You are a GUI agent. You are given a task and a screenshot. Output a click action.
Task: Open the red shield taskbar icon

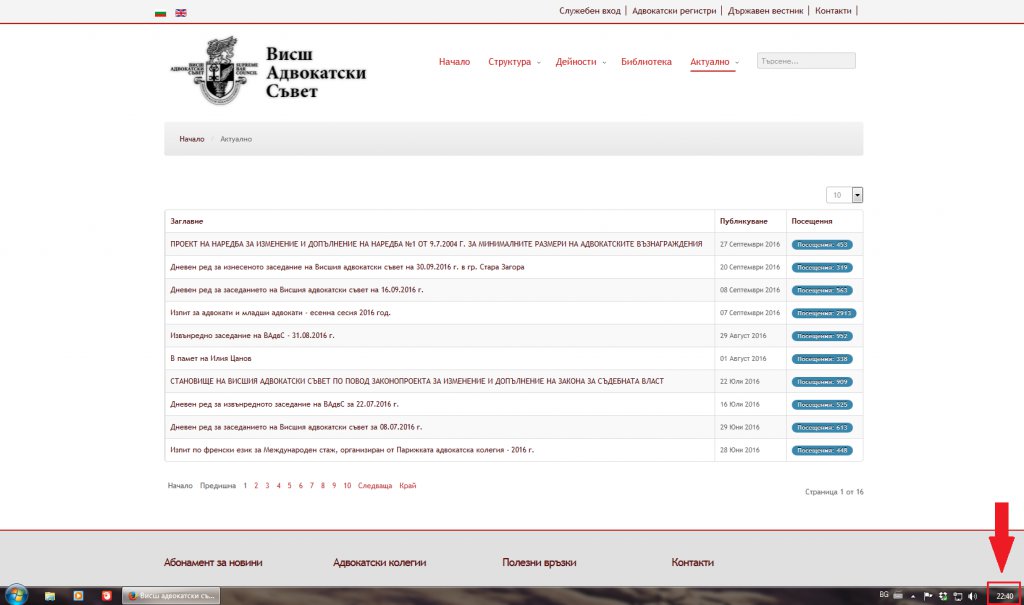[x=106, y=596]
